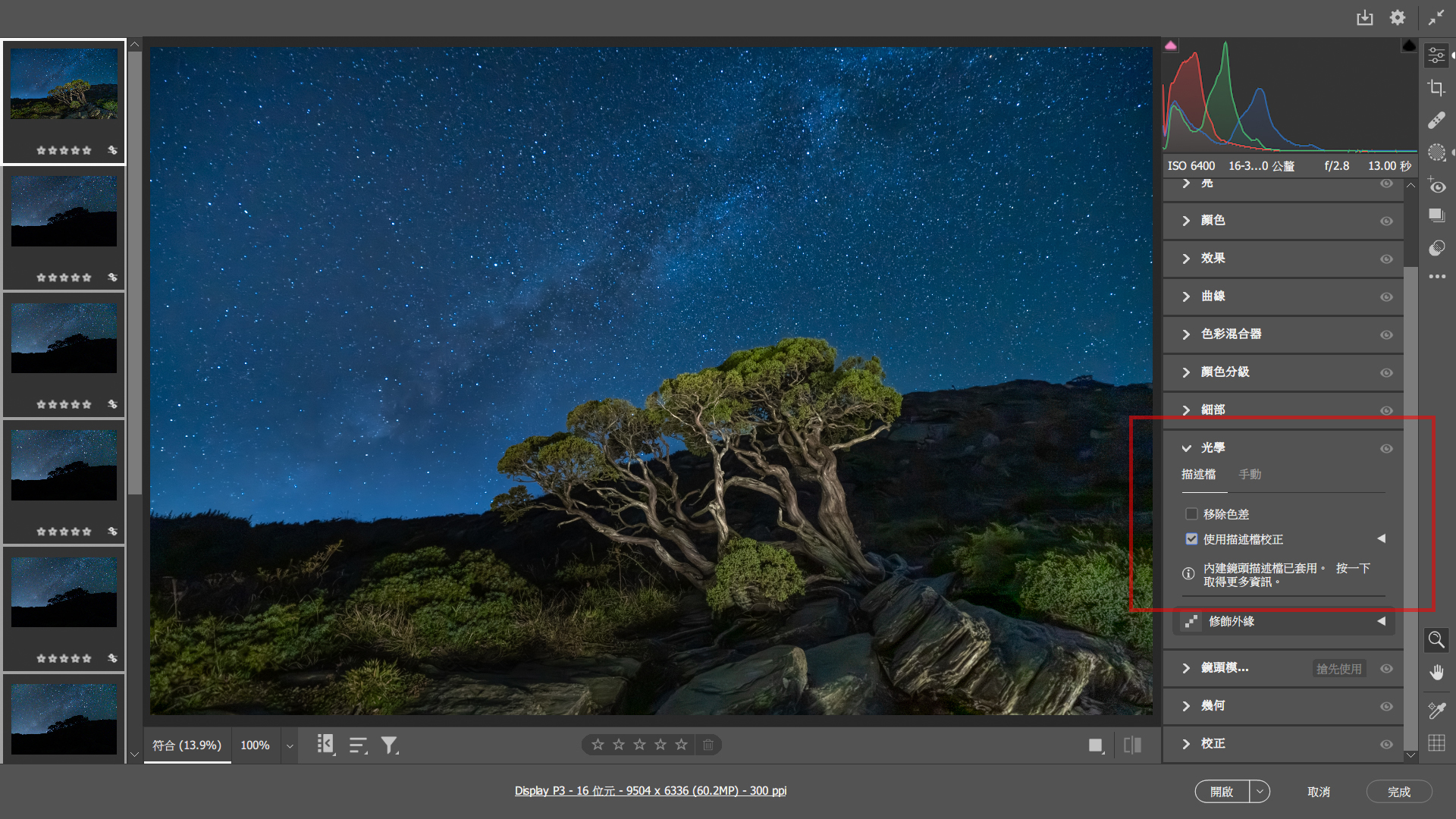Select the Crop tool in right toolbar

click(x=1436, y=88)
